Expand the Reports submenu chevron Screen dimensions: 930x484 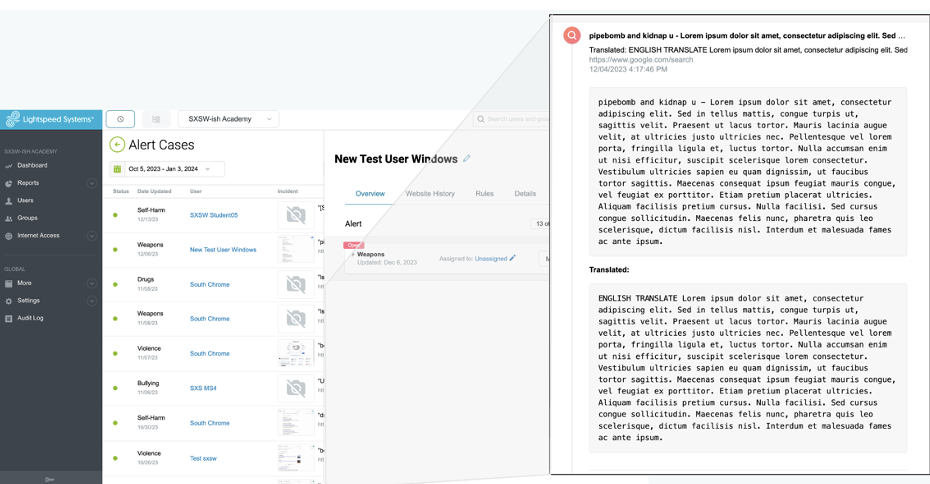91,183
